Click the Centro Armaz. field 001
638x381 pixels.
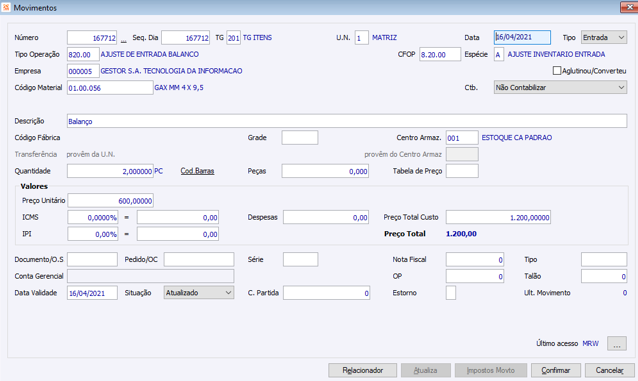(462, 138)
